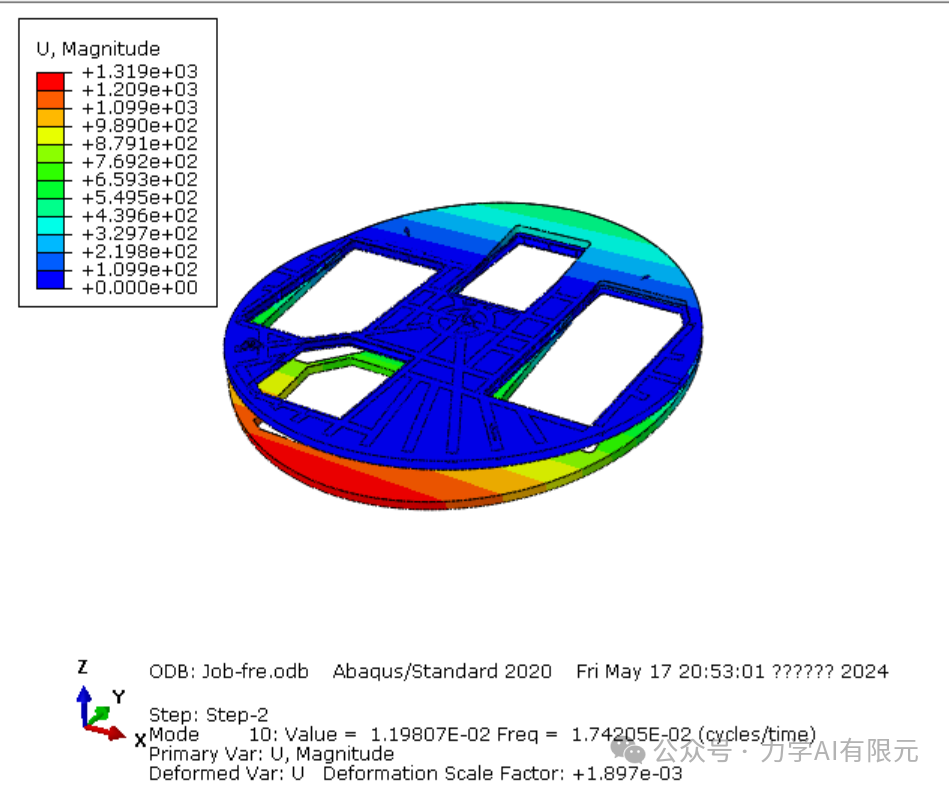
Task: Click the legend value +4.396e+02
Action: [x=140, y=216]
